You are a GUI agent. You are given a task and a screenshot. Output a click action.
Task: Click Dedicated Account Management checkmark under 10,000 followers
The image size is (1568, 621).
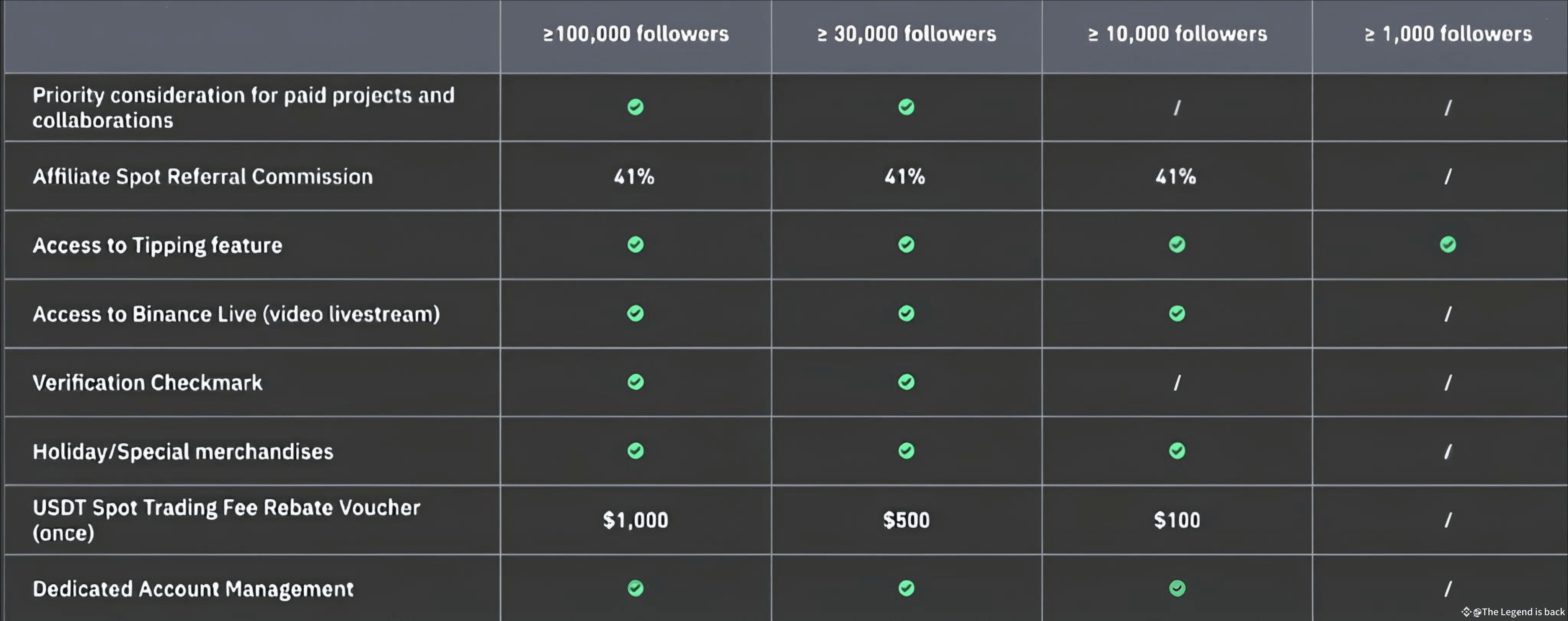1177,588
